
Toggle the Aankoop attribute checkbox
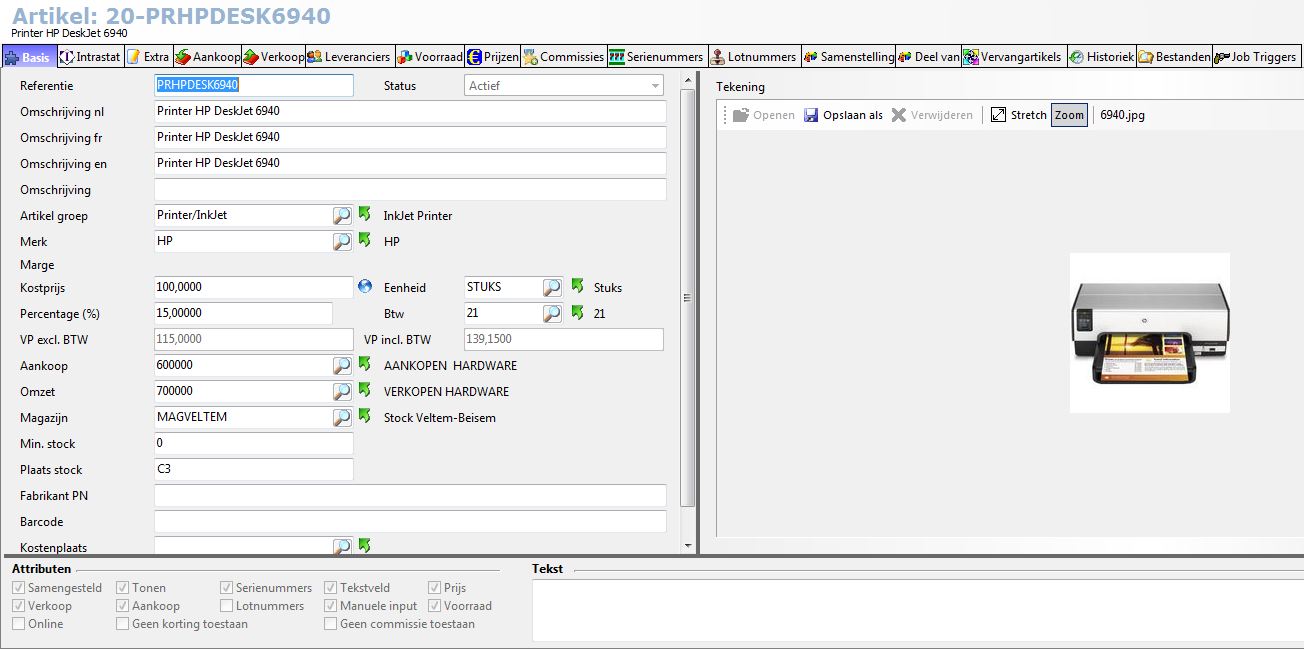[x=123, y=606]
